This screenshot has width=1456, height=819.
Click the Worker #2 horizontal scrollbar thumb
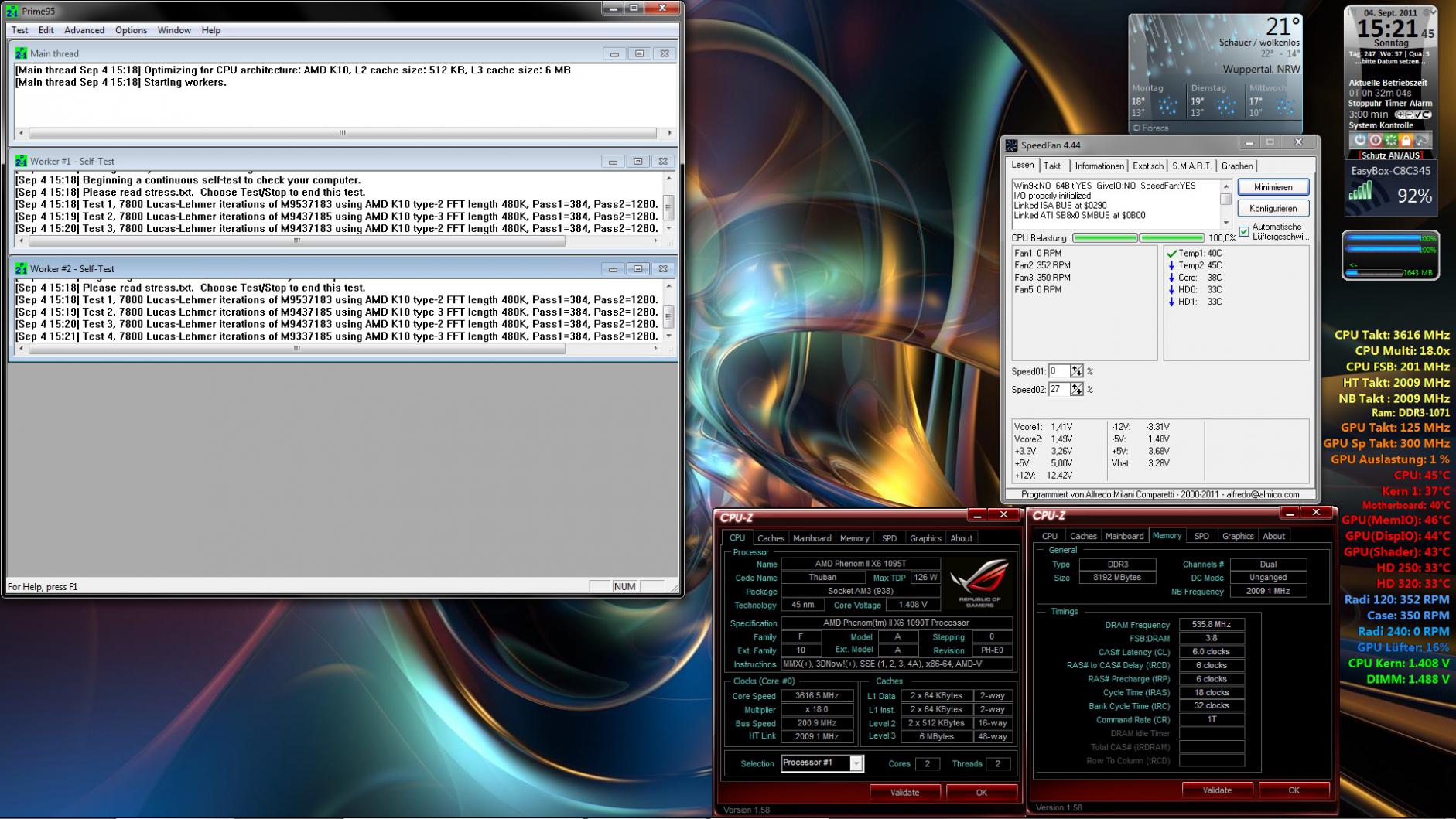(x=296, y=349)
